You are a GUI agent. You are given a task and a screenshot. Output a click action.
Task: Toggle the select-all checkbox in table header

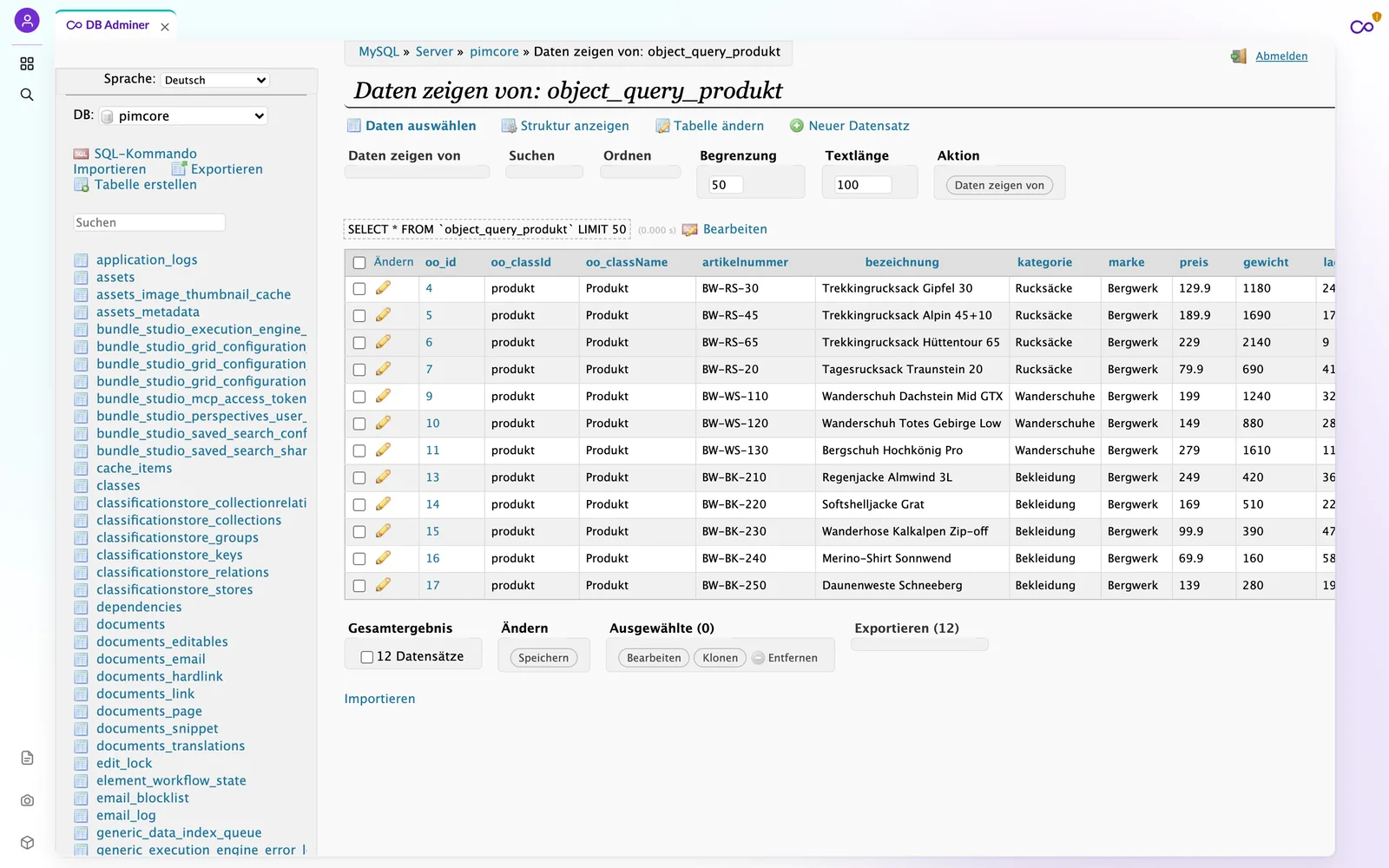359,262
